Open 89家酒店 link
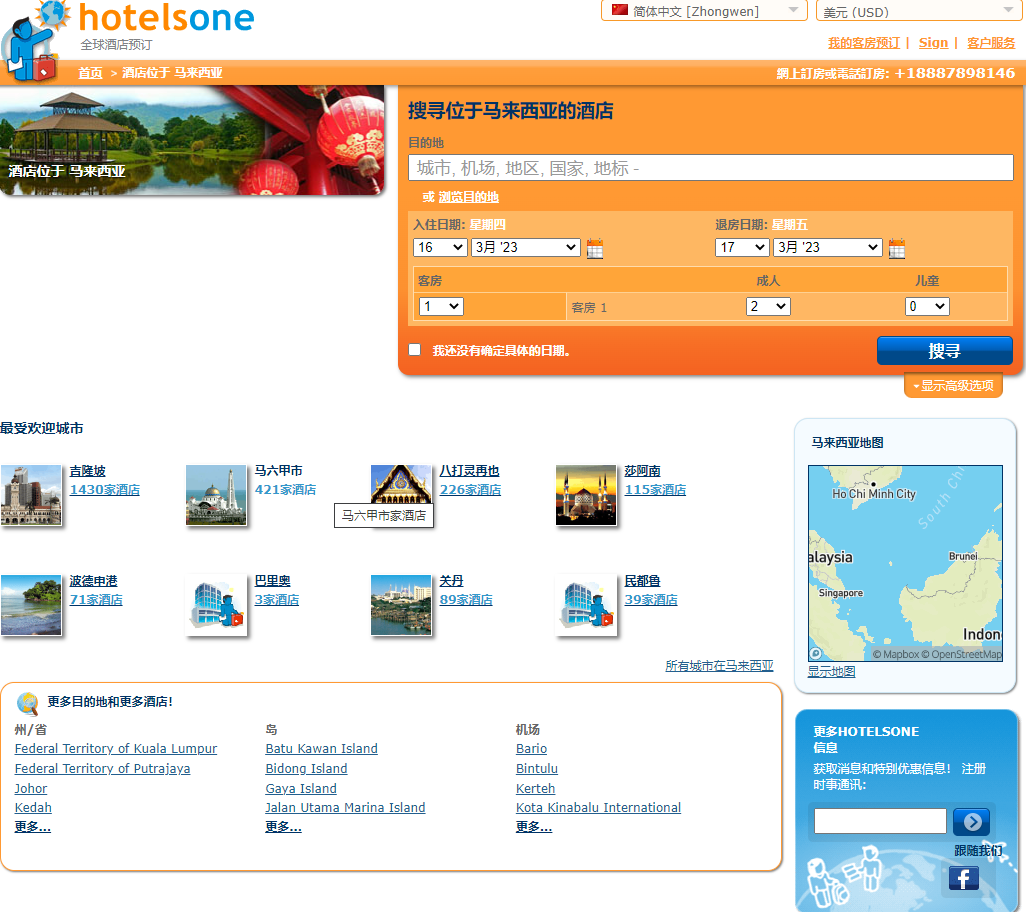The height and width of the screenshot is (912, 1026). (x=466, y=599)
